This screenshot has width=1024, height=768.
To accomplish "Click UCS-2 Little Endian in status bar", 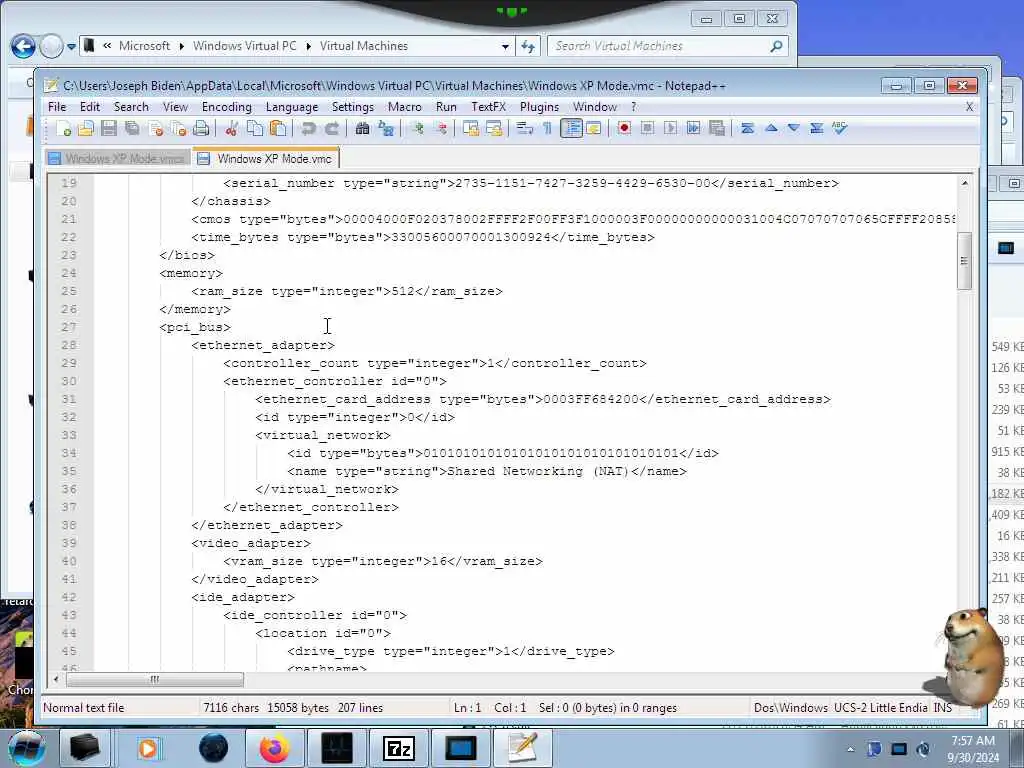I will (x=880, y=707).
